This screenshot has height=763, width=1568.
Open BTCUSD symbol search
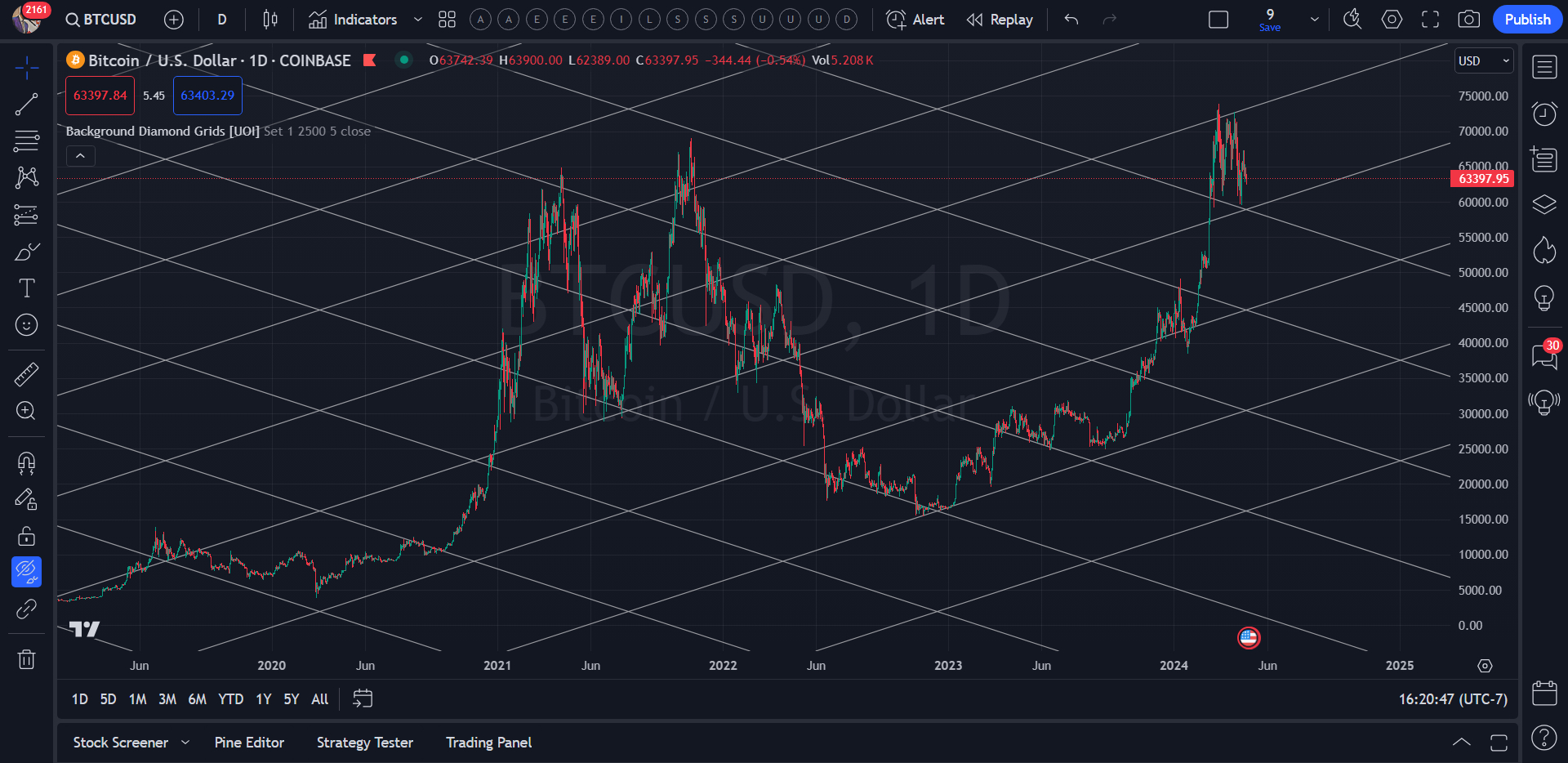[101, 20]
